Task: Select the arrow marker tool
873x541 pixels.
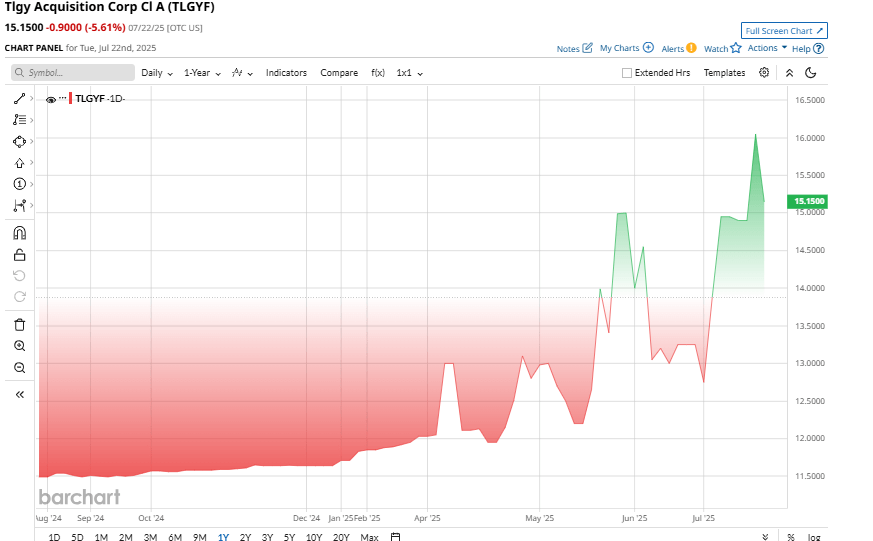Action: coord(19,163)
